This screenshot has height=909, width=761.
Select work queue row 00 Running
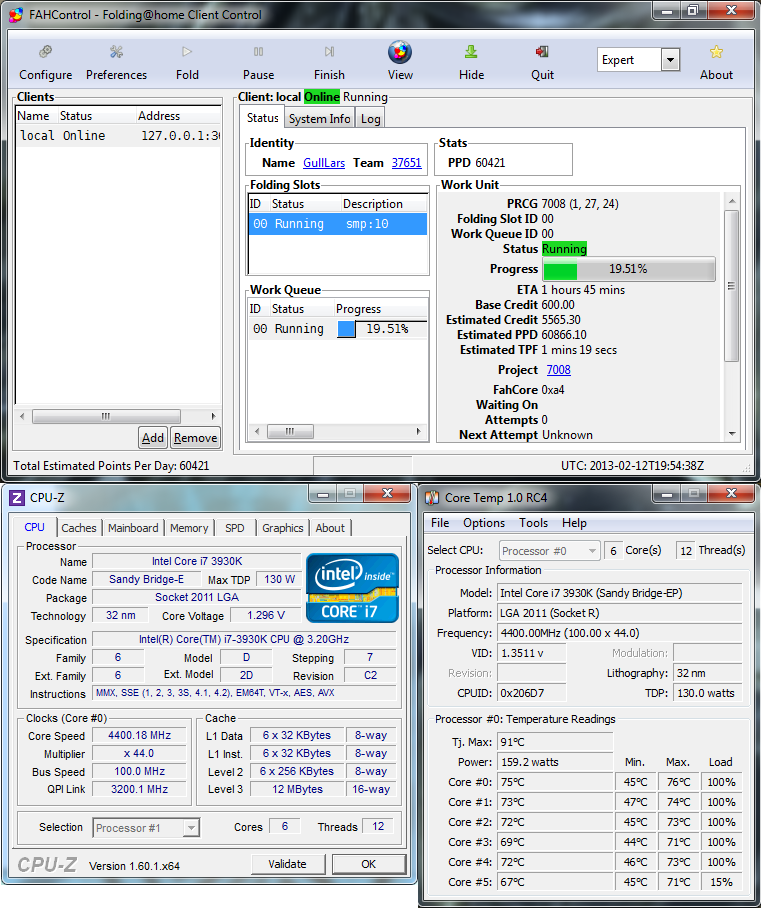338,329
